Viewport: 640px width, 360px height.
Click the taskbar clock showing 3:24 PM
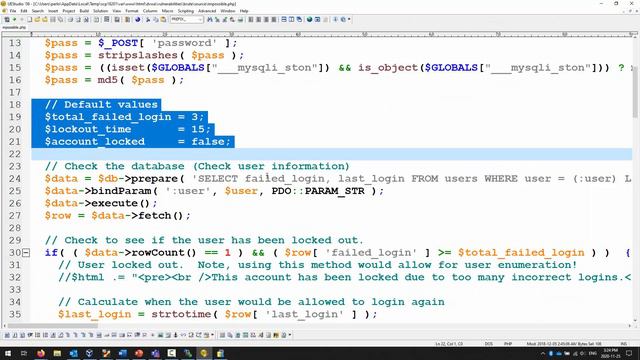click(611, 353)
